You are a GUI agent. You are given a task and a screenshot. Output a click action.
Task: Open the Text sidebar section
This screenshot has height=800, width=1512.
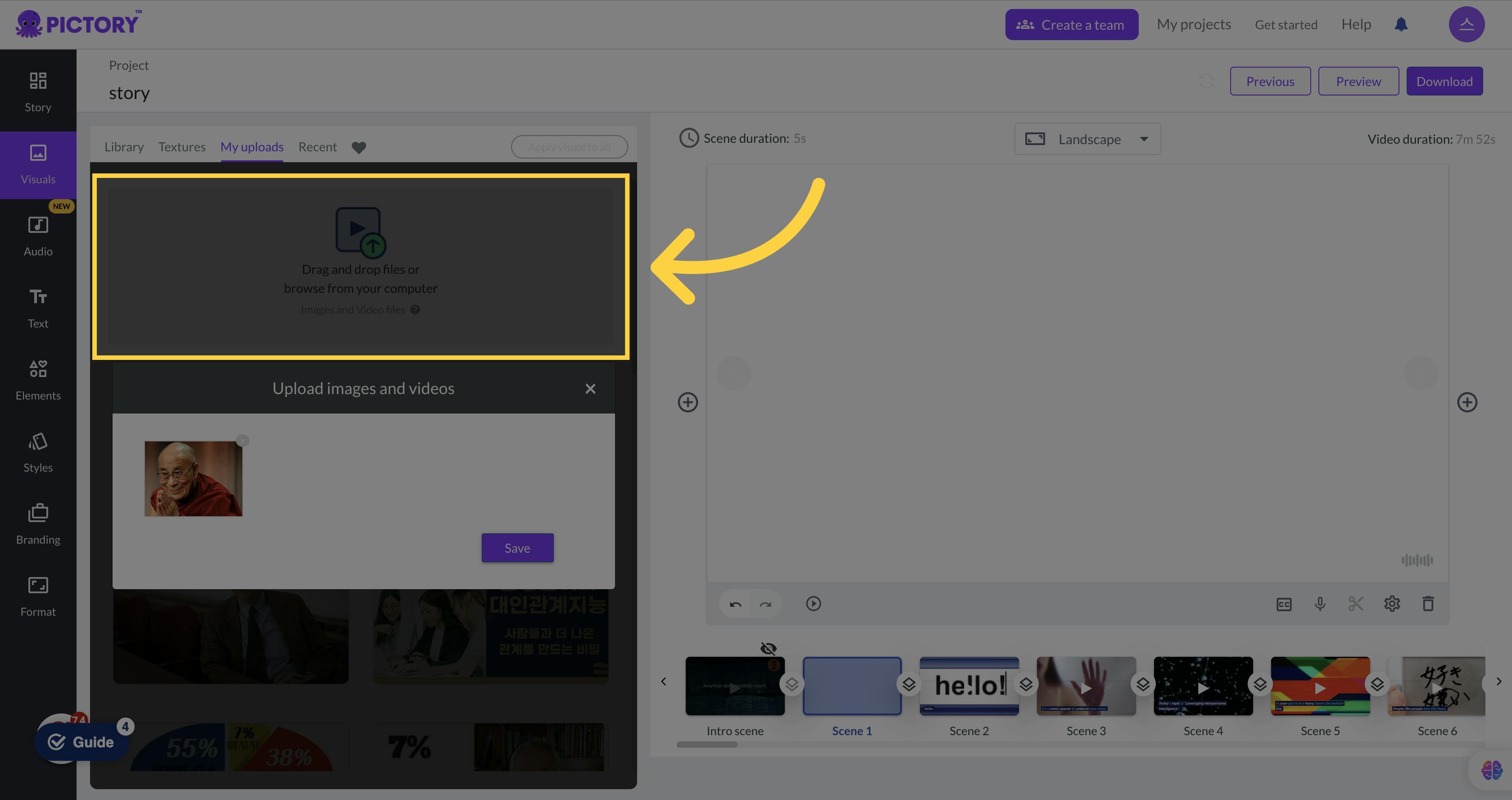(x=38, y=309)
